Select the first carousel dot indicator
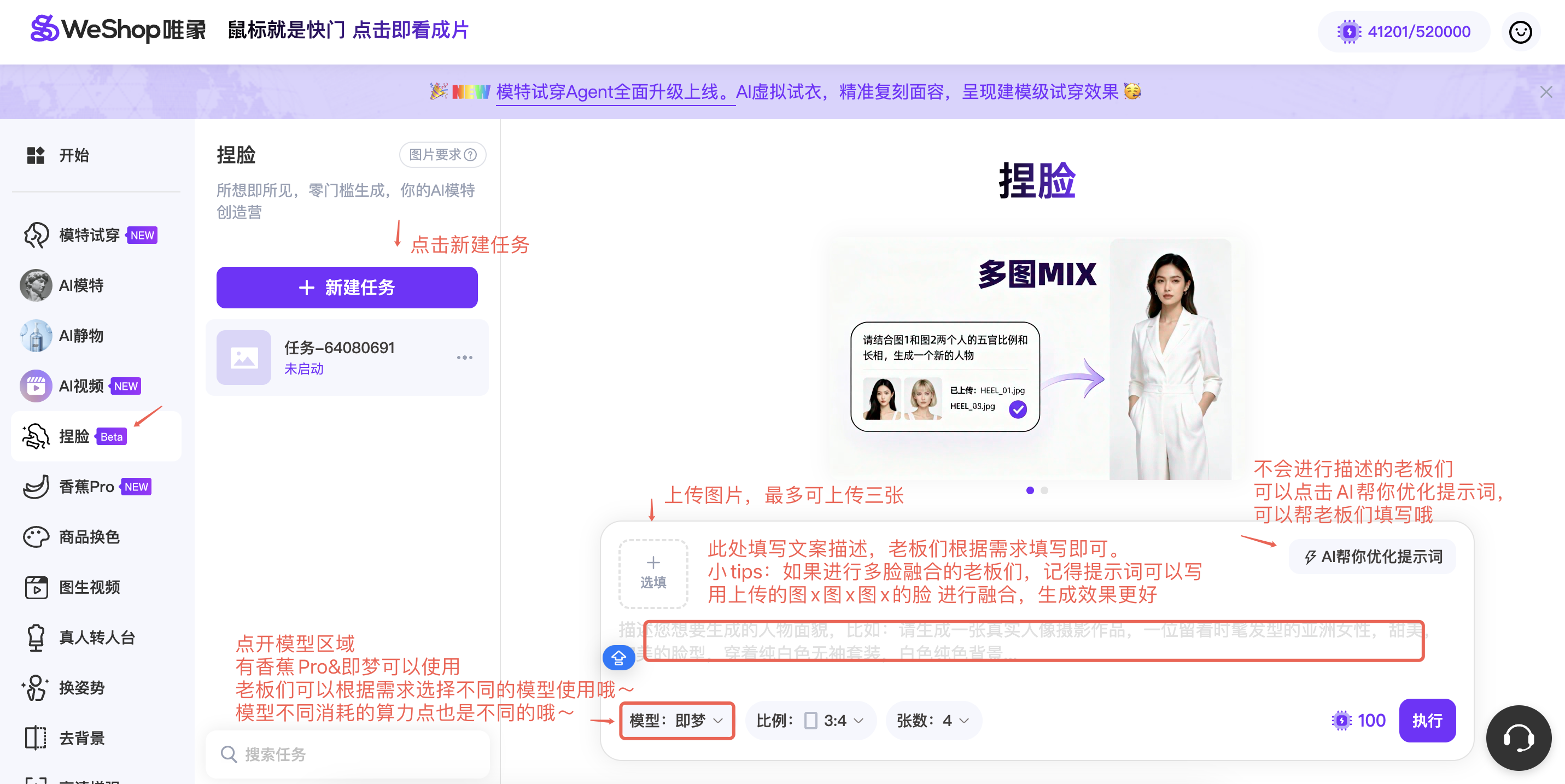Image resolution: width=1565 pixels, height=784 pixels. click(x=1030, y=490)
